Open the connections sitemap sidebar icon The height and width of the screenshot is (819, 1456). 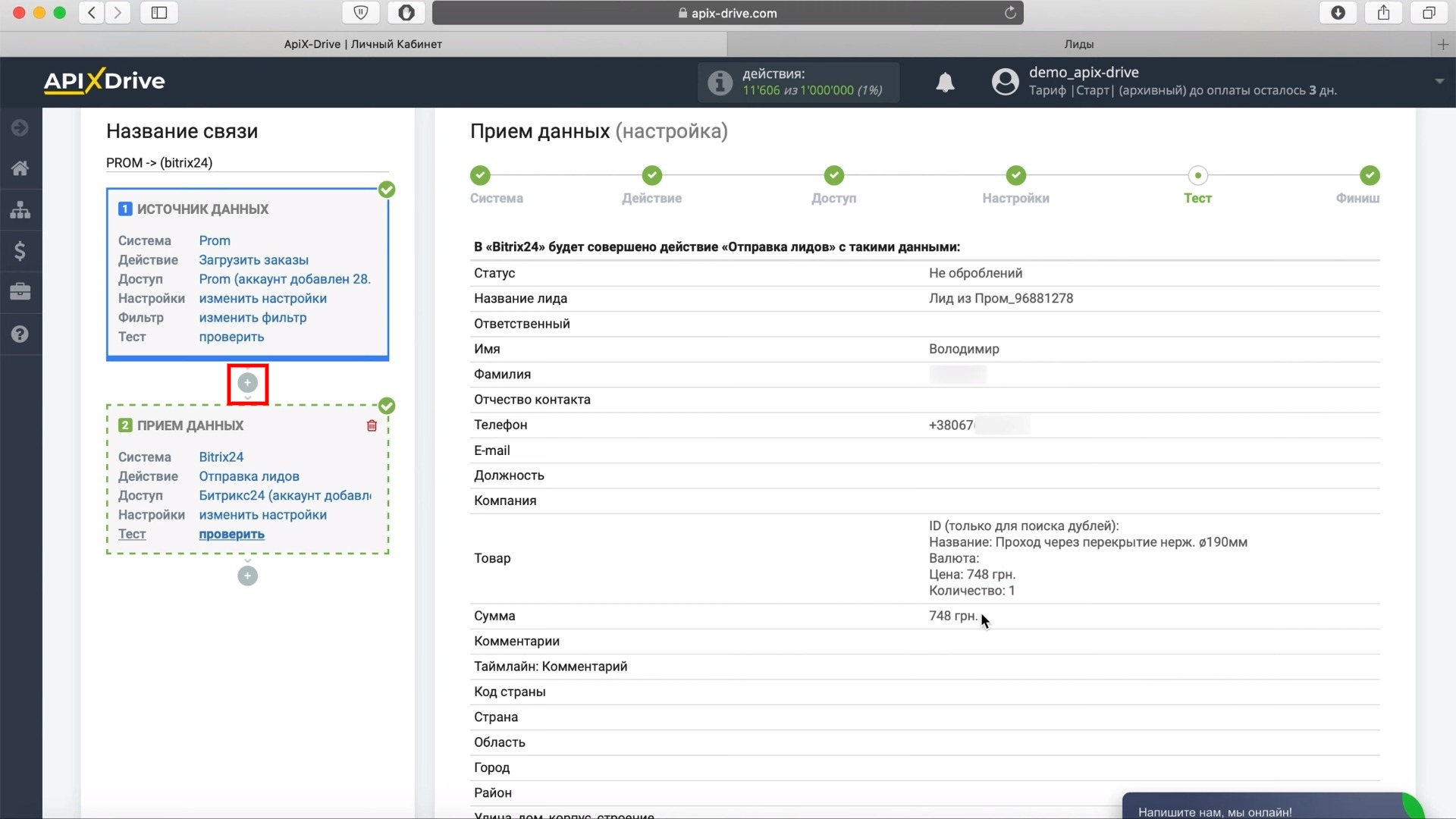(20, 209)
